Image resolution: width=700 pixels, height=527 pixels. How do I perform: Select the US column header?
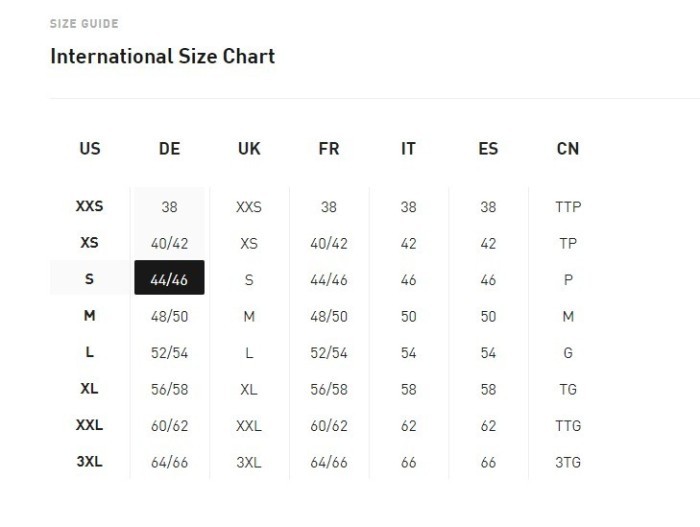click(90, 149)
